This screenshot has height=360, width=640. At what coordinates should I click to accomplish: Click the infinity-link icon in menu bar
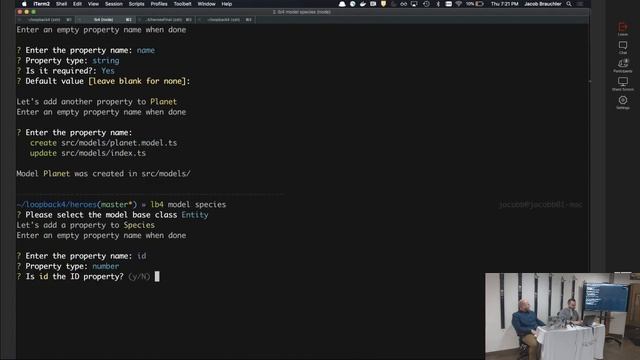403,4
